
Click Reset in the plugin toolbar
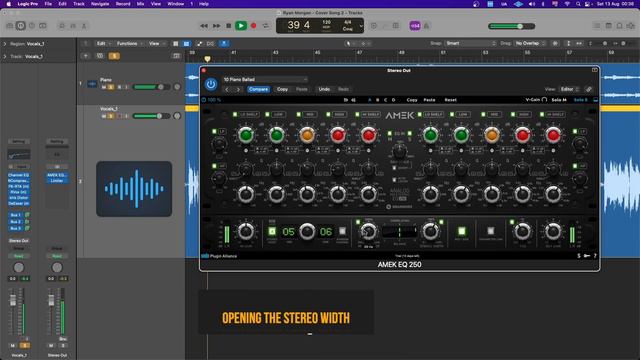pos(451,100)
